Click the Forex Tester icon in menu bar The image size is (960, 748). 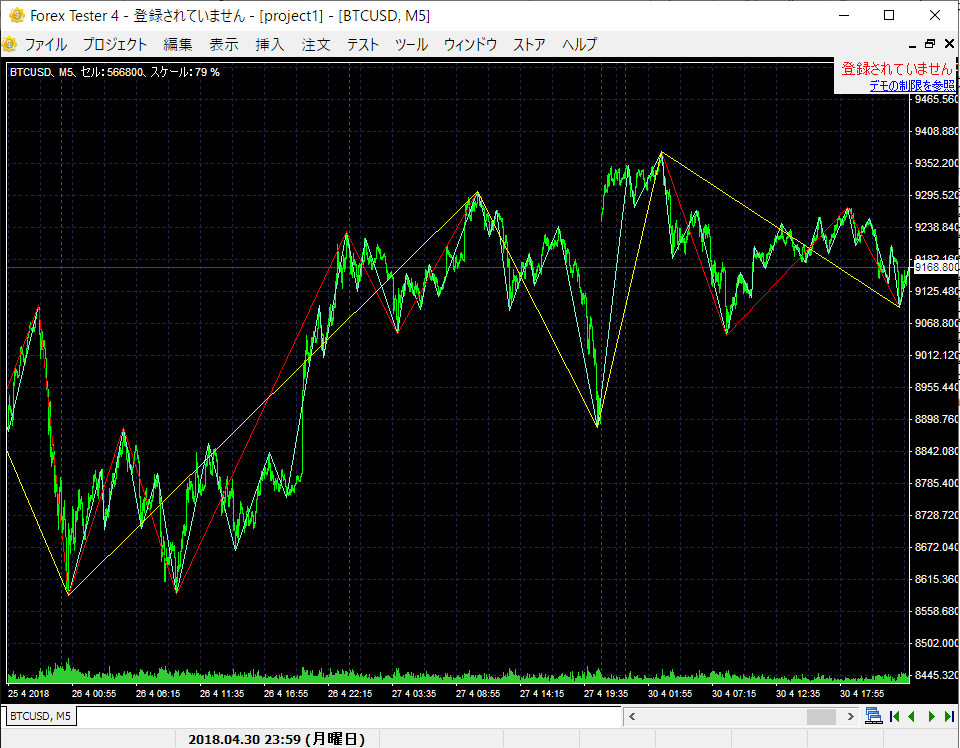(x=10, y=44)
